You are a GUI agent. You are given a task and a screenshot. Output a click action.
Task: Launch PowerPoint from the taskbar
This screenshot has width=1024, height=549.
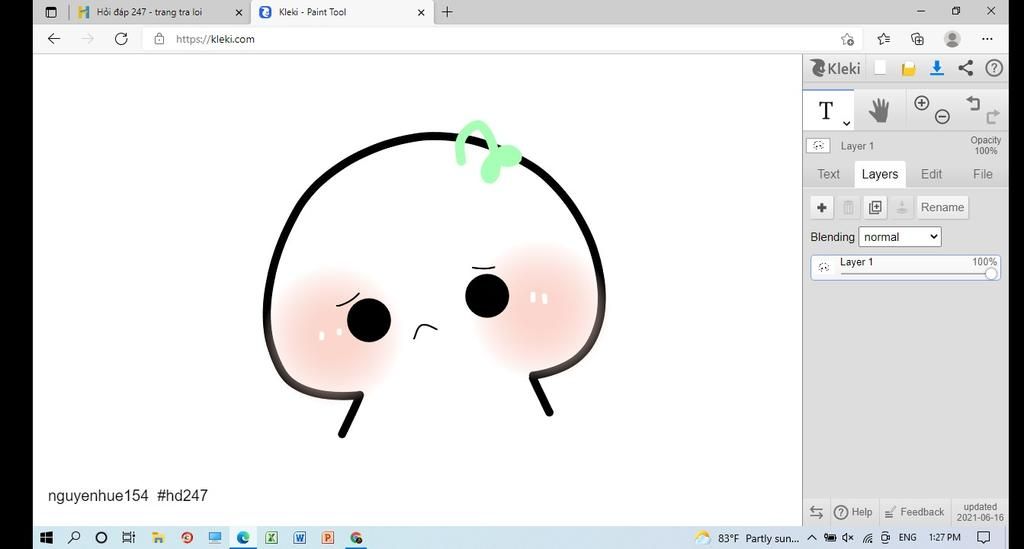(x=328, y=538)
